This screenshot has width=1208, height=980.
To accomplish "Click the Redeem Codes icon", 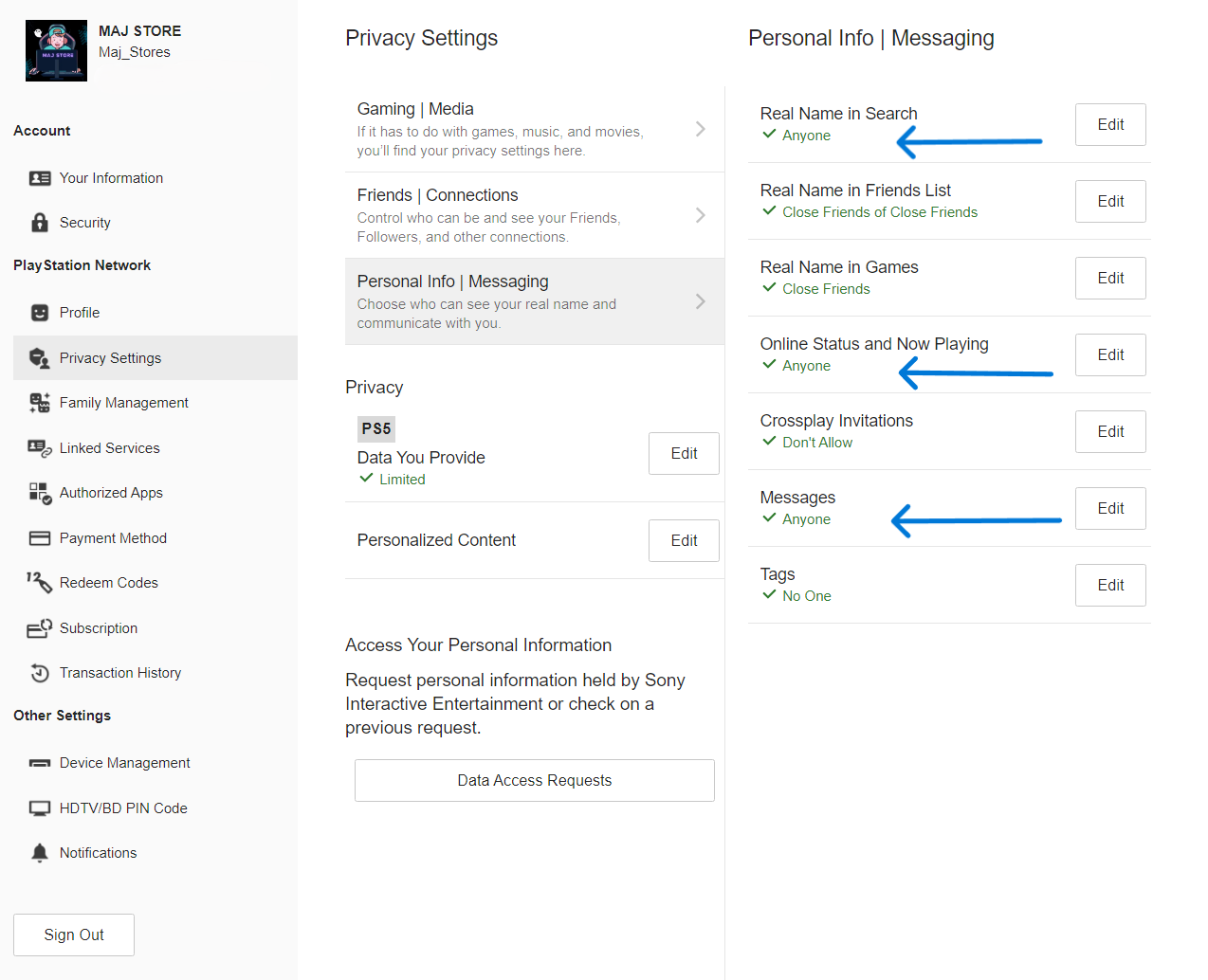I will click(x=40, y=583).
